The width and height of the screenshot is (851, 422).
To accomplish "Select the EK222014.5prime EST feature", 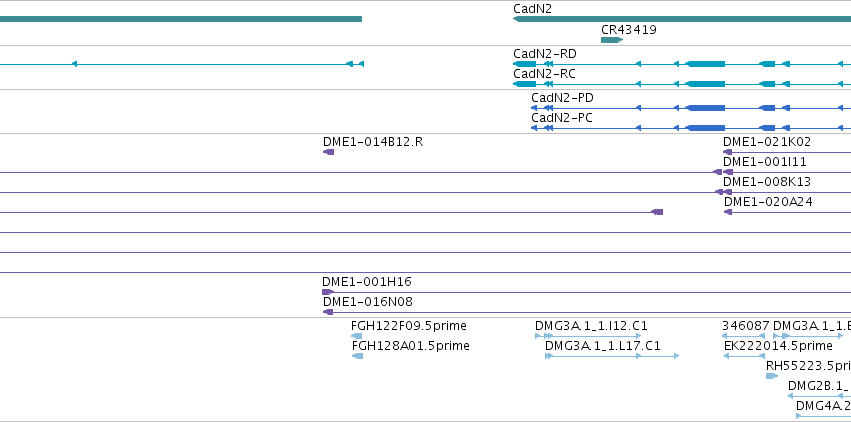I will (744, 356).
